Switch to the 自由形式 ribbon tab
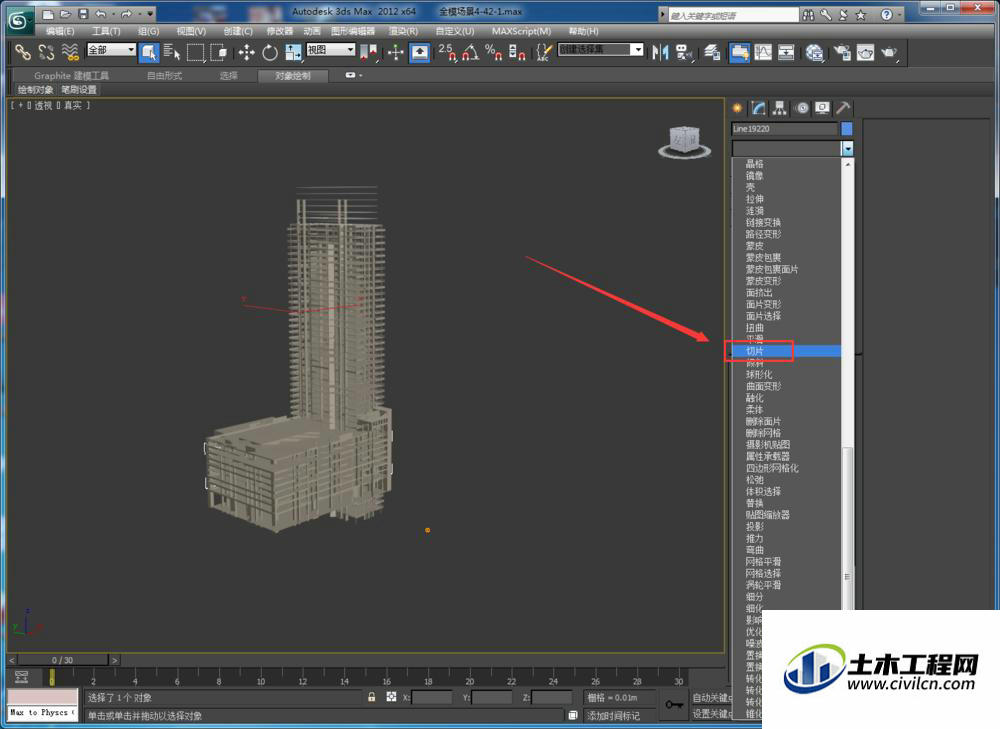The height and width of the screenshot is (729, 1000). (x=165, y=76)
